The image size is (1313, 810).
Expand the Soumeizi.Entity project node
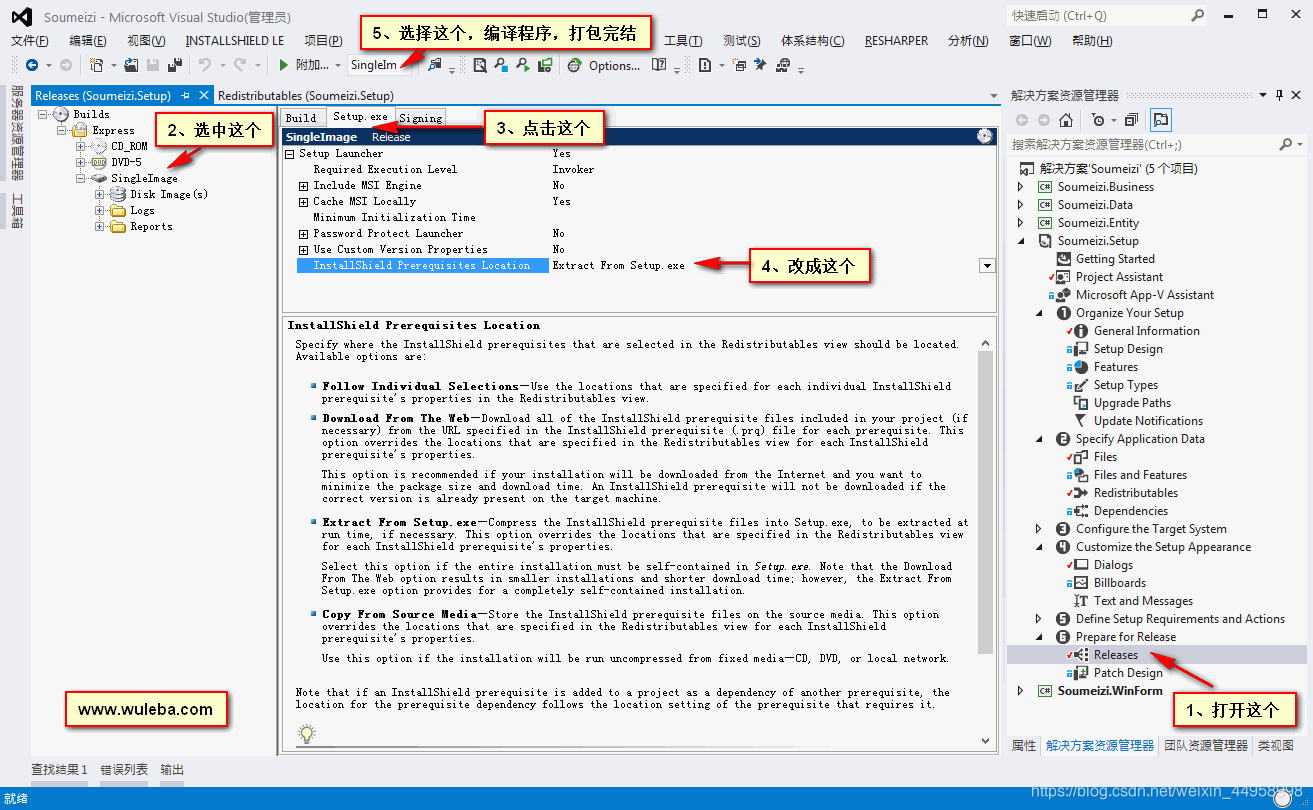(1021, 223)
